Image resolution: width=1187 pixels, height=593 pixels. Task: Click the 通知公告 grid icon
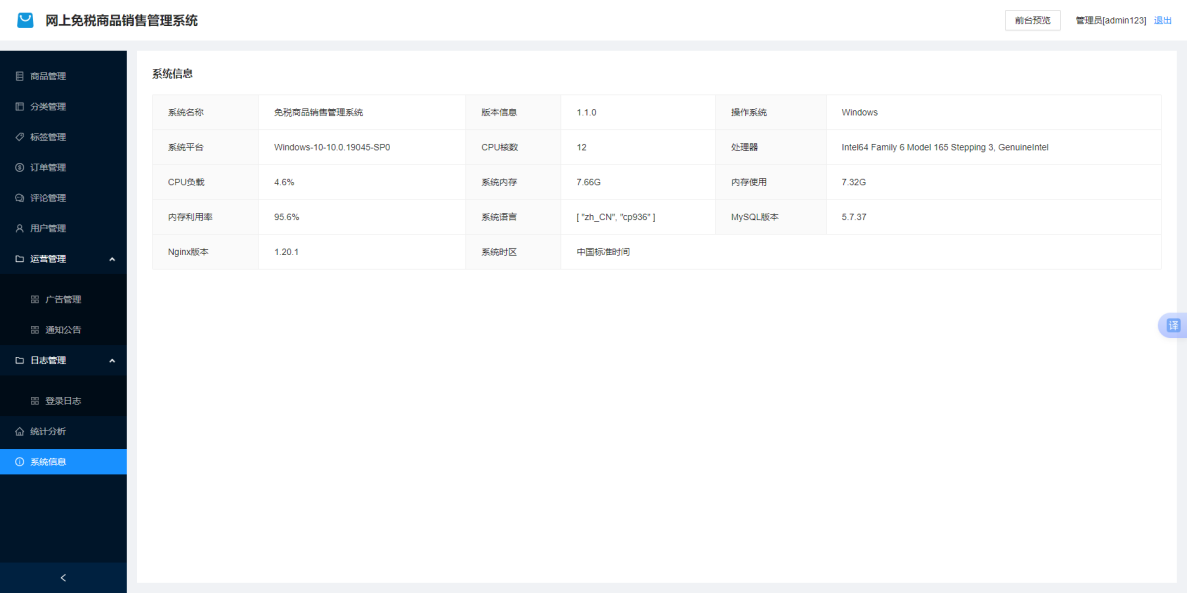point(35,329)
